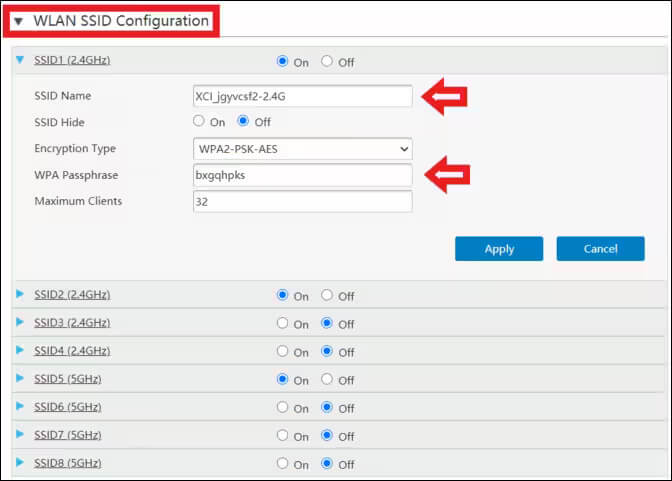Turn off SSID5 radio option
The height and width of the screenshot is (481, 672).
point(327,380)
